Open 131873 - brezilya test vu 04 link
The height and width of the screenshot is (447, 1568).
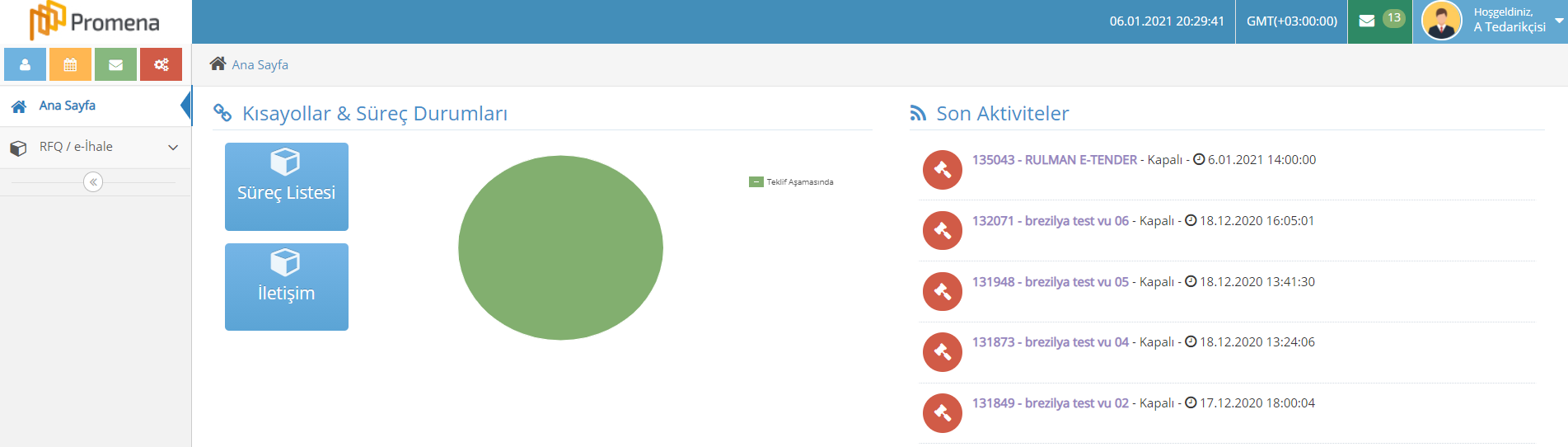(x=1051, y=342)
